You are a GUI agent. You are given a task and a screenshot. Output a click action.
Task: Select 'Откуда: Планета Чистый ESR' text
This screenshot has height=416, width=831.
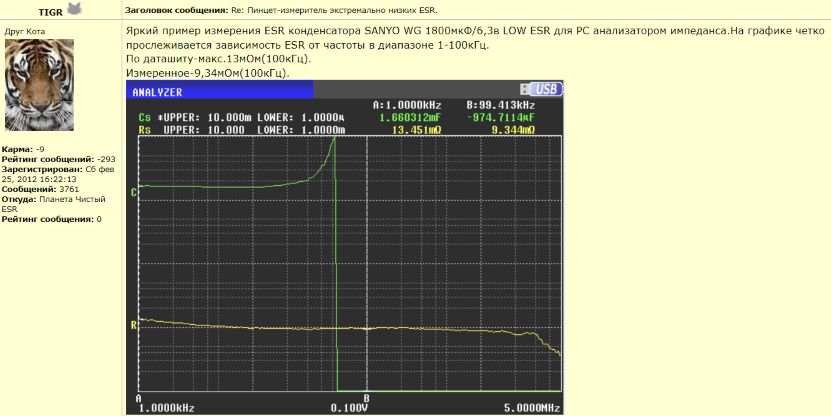[54, 204]
